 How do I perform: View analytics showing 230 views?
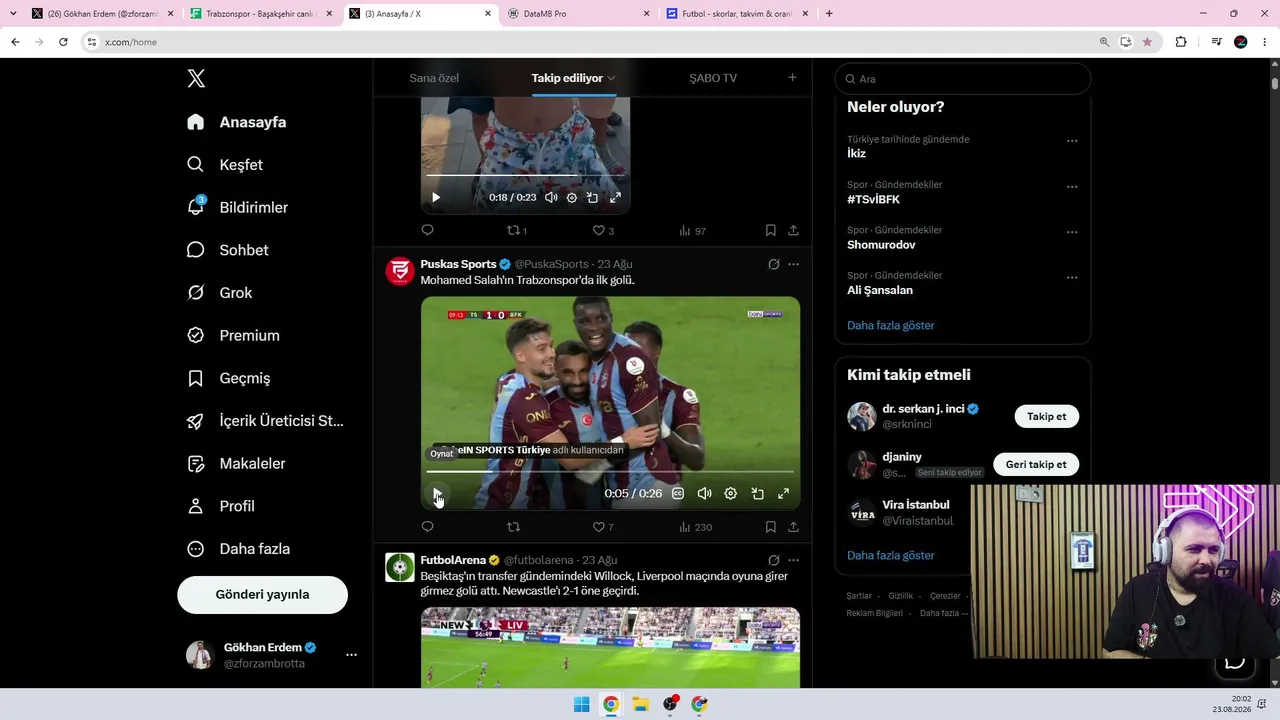tap(695, 527)
